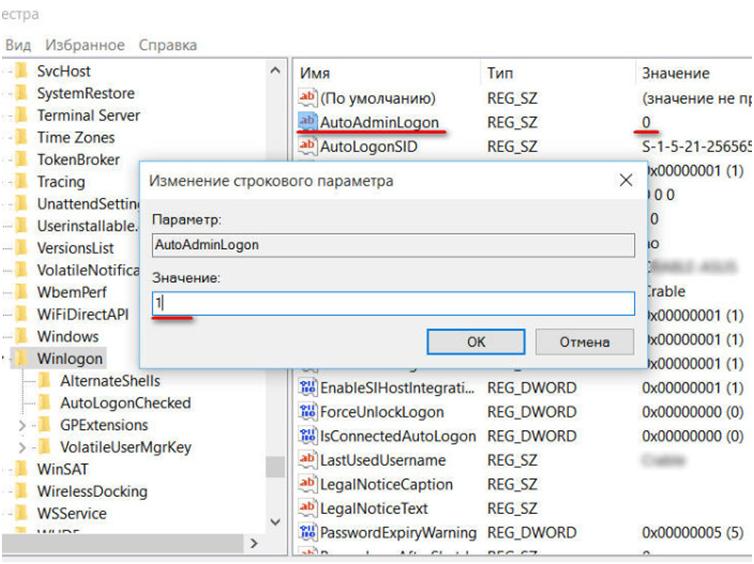This screenshot has height=564, width=754.
Task: Click the LegalNoticeCaption name text
Action: (387, 484)
